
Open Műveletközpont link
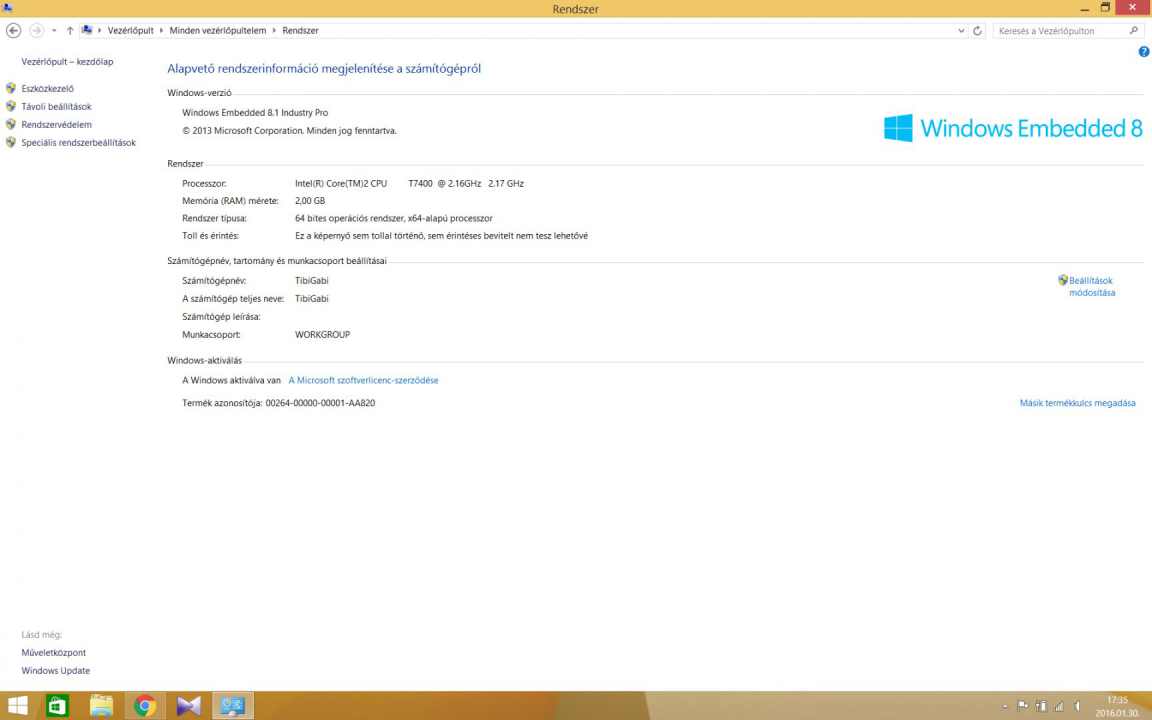[54, 652]
